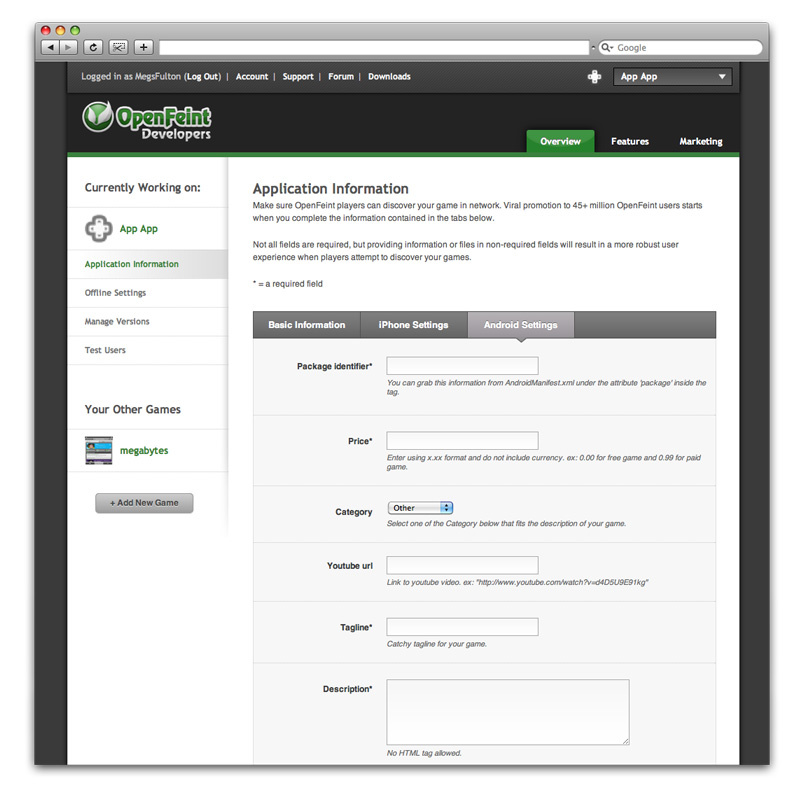Open the Support link

pyautogui.click(x=298, y=77)
